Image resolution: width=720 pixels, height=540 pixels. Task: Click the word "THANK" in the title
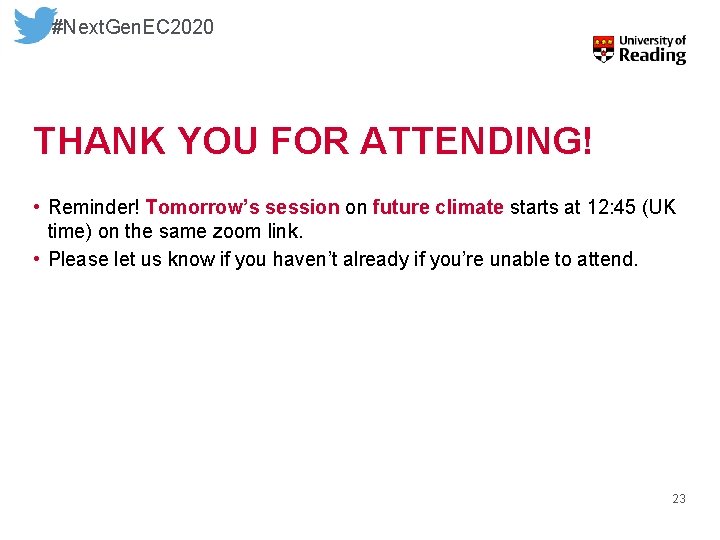[100, 141]
